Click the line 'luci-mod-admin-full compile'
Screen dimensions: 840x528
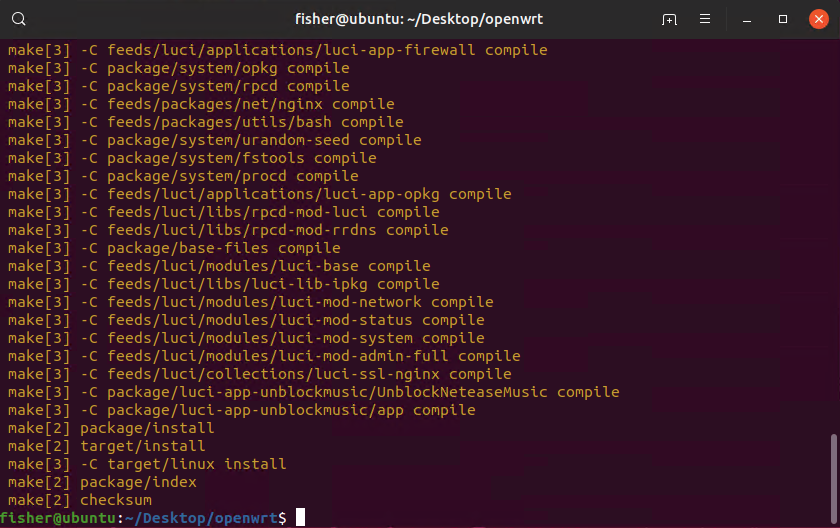pyautogui.click(x=264, y=356)
